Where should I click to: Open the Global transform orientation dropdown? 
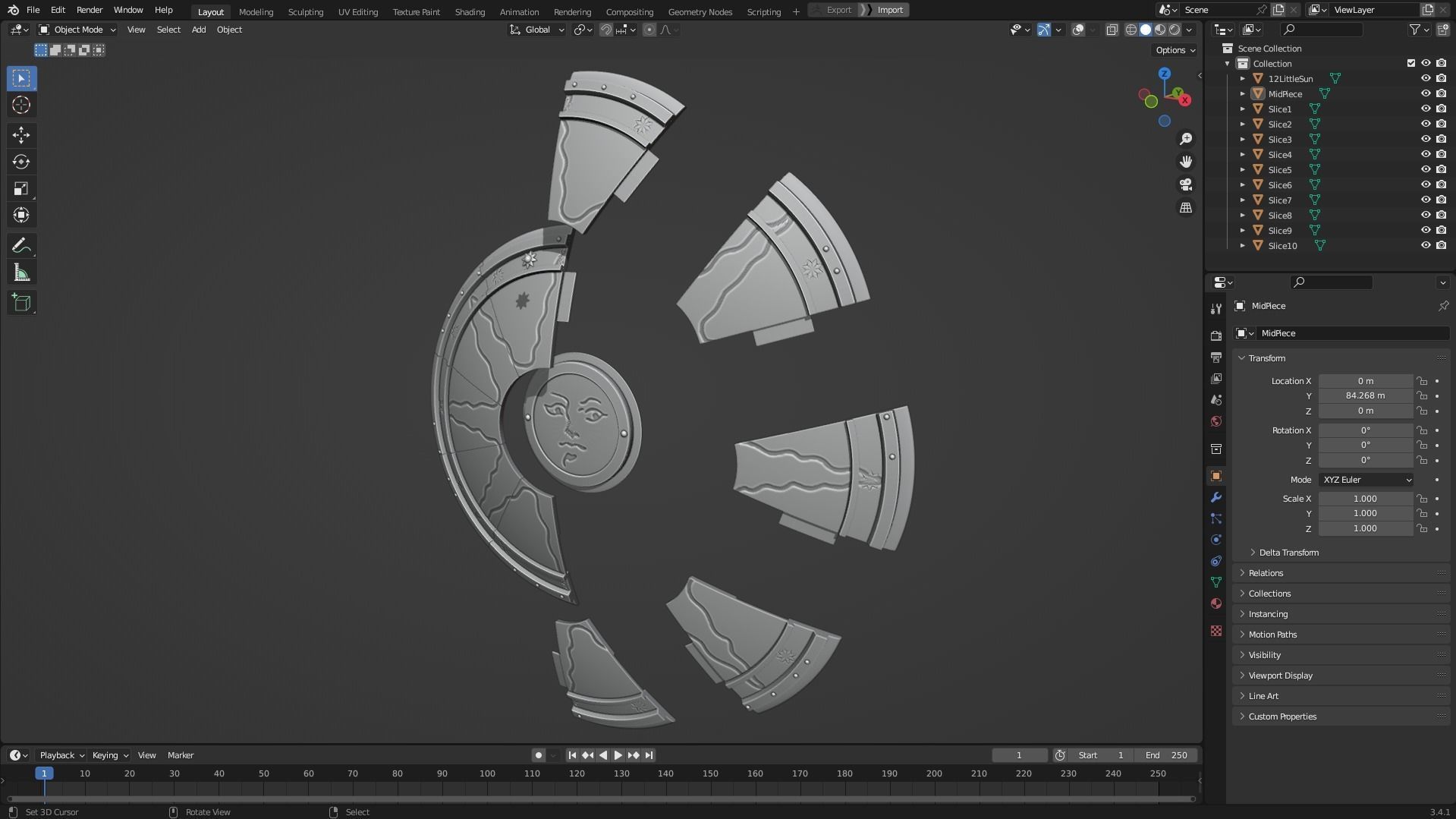tap(537, 30)
